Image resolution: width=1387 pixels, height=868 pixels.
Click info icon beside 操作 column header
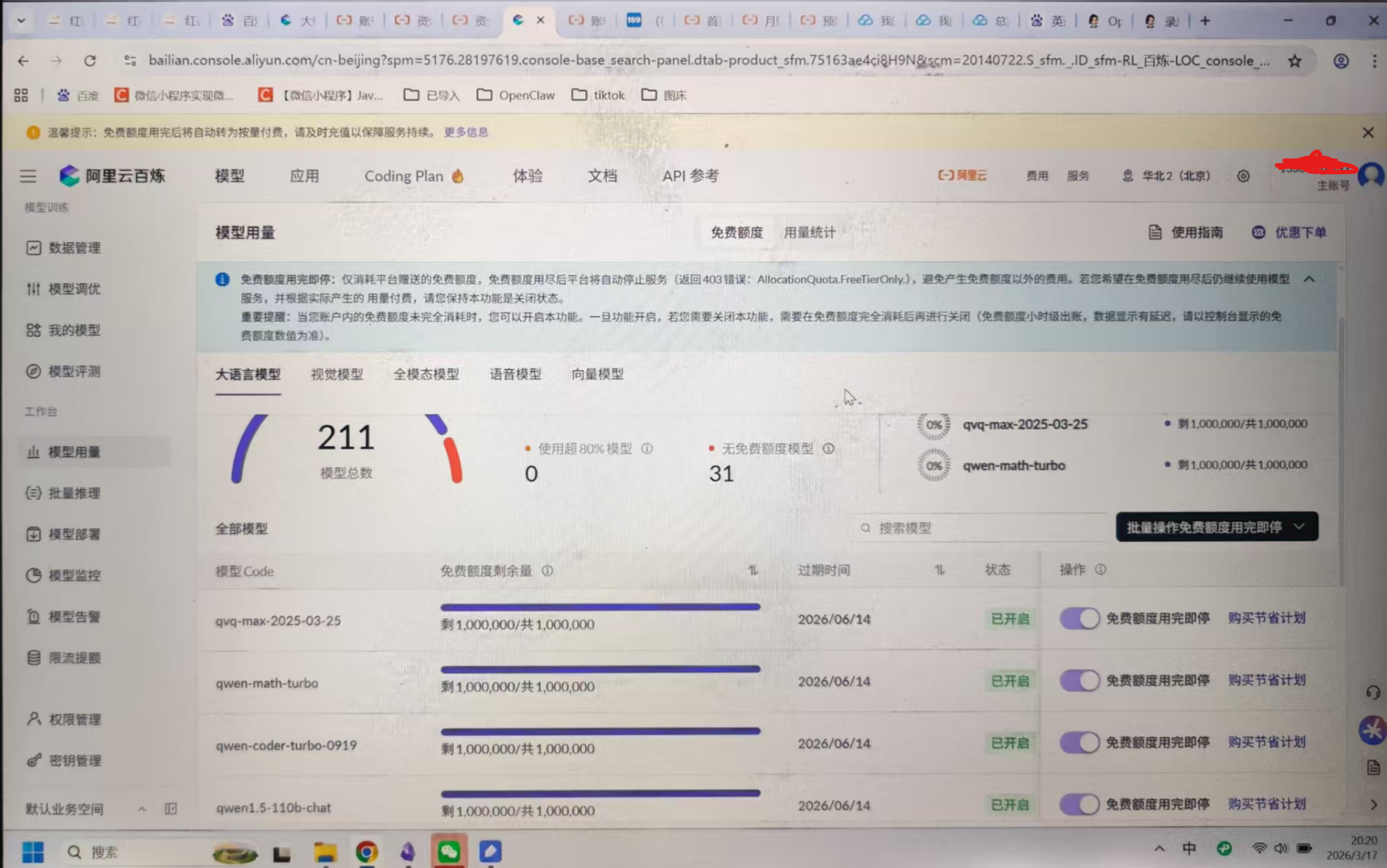(x=1101, y=569)
